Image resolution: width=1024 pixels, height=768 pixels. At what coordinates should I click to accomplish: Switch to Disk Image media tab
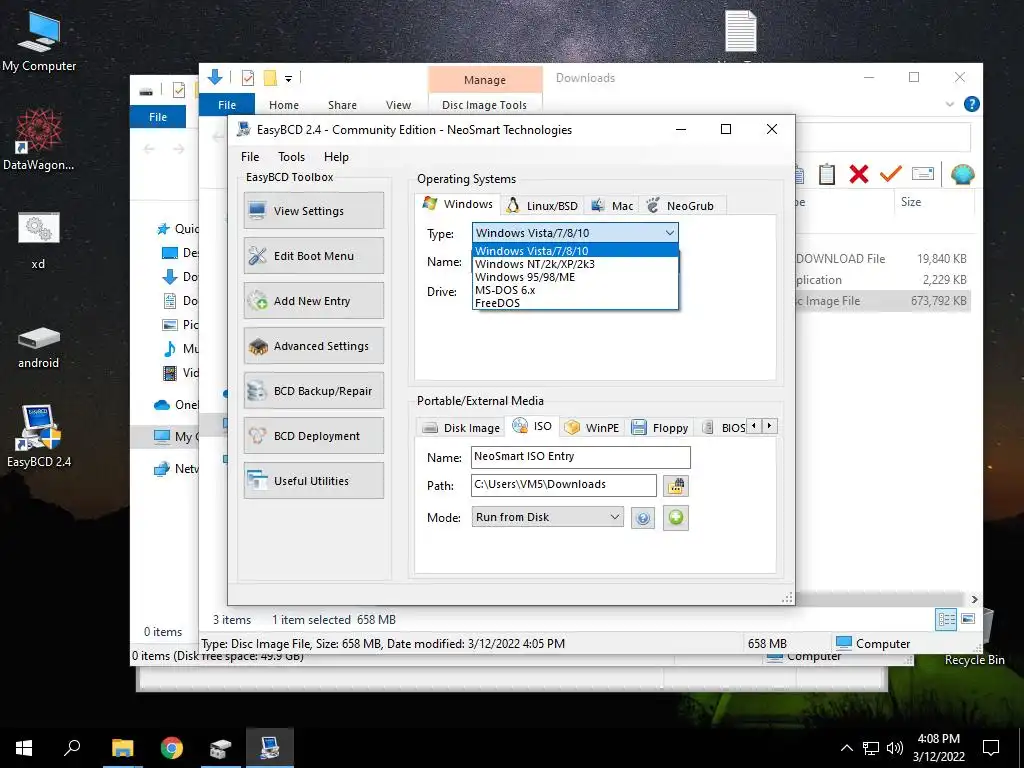click(x=461, y=428)
